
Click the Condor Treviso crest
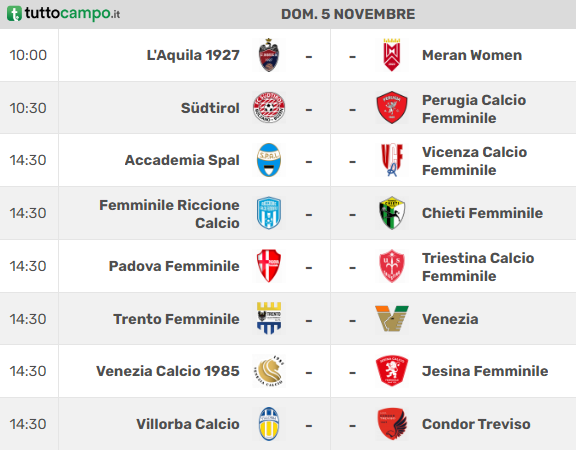(392, 424)
